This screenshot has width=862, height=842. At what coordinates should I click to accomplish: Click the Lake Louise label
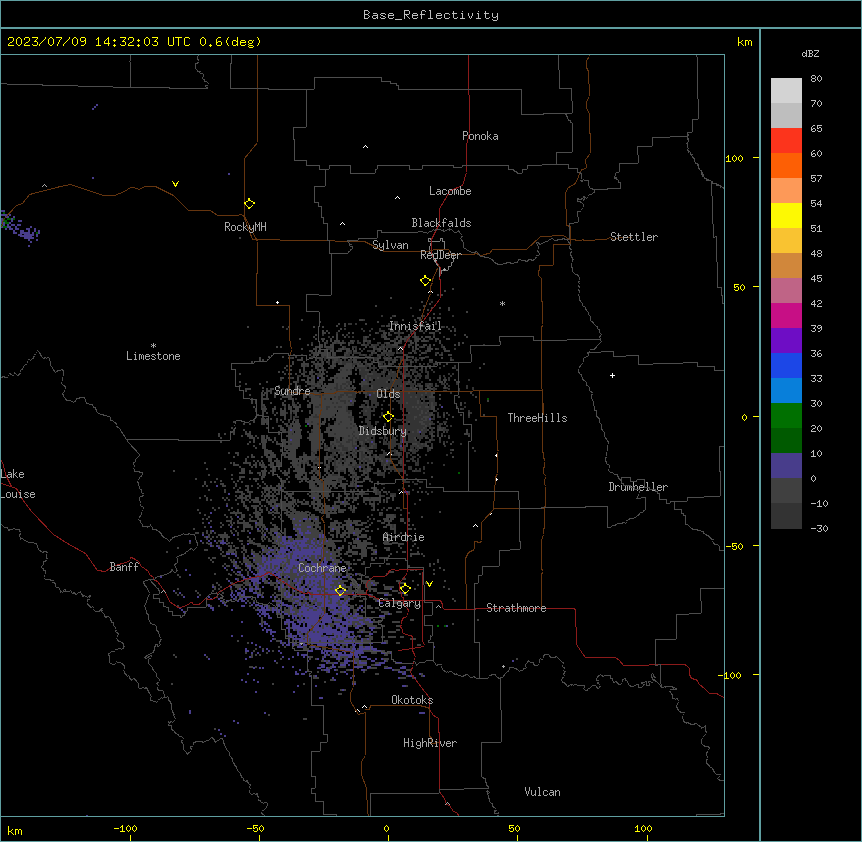tap(18, 484)
